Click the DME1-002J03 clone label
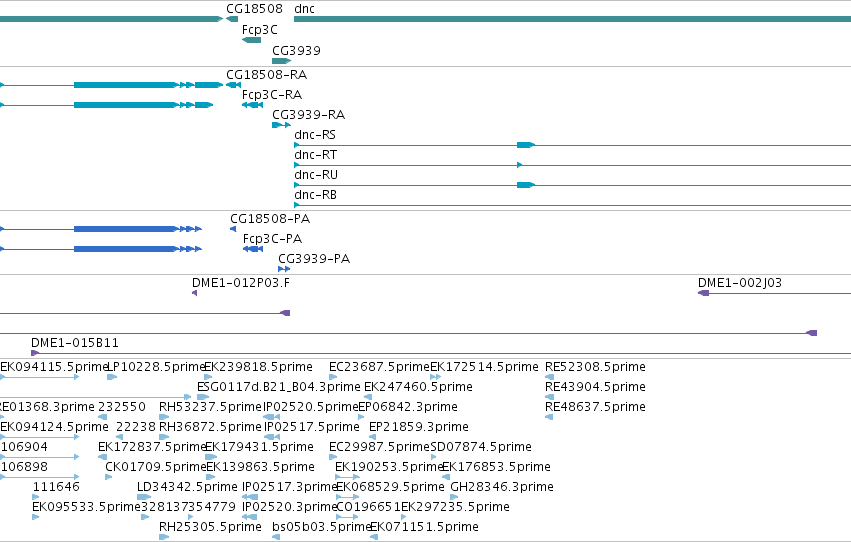851x542 pixels. pos(740,283)
